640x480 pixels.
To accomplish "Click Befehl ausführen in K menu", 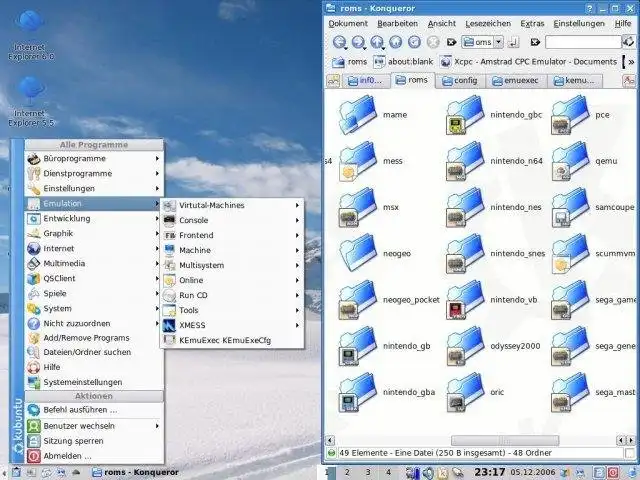I will tap(94, 410).
